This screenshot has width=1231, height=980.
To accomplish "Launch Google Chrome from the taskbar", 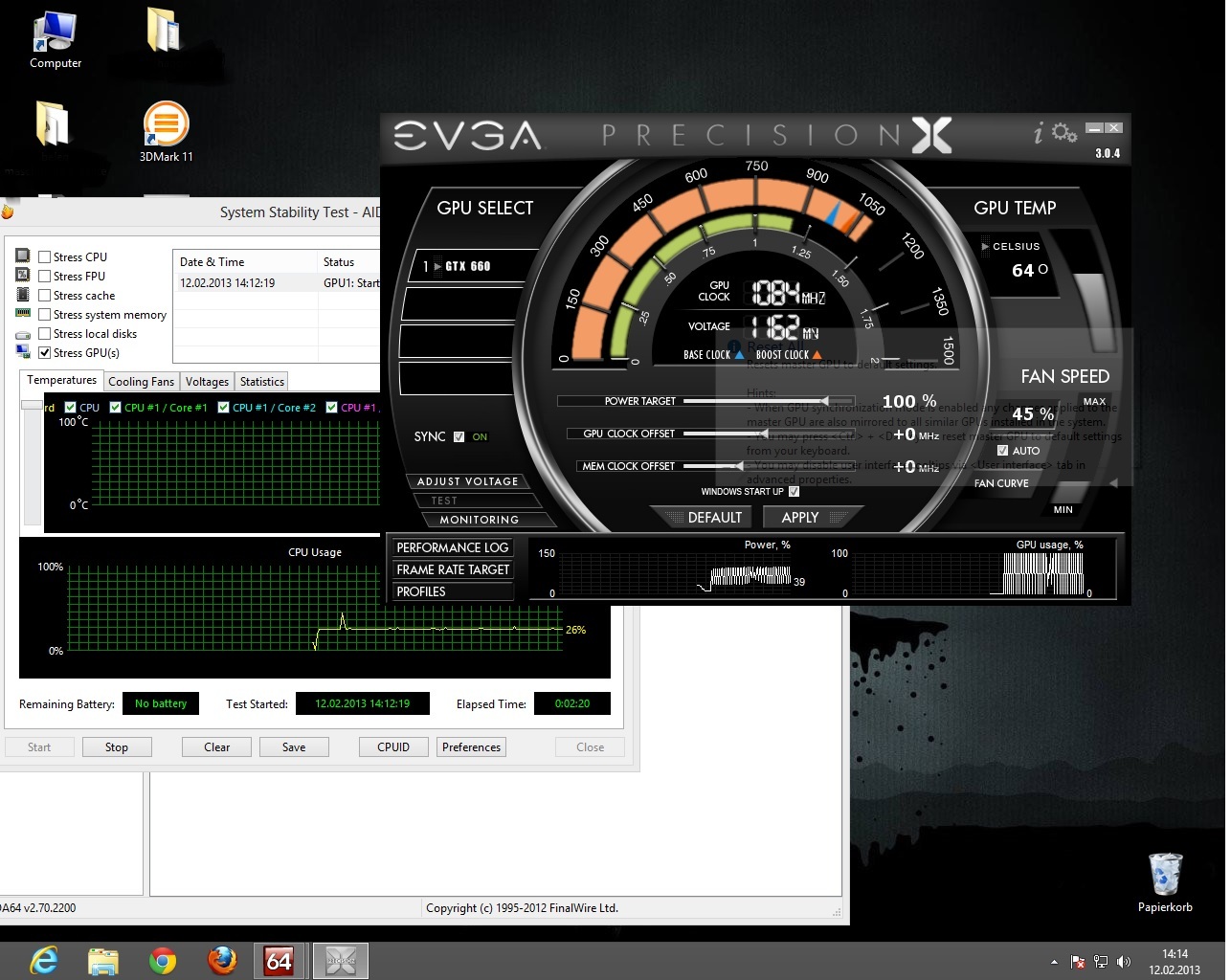I will click(162, 961).
